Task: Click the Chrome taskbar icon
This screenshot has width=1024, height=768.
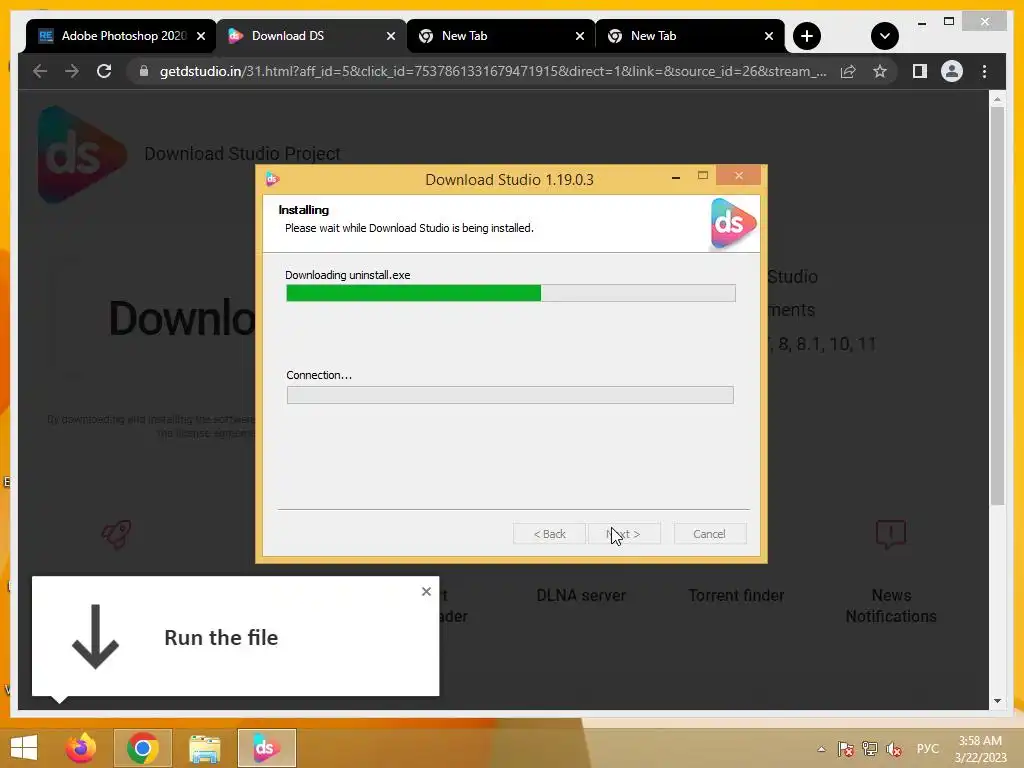Action: coord(143,748)
